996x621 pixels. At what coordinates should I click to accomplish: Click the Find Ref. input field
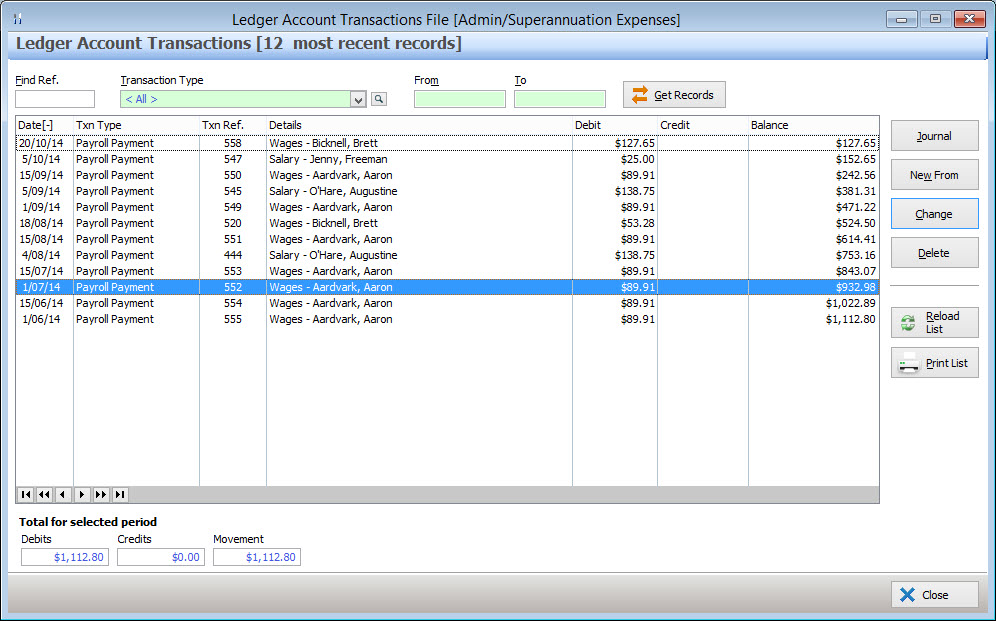pos(55,99)
